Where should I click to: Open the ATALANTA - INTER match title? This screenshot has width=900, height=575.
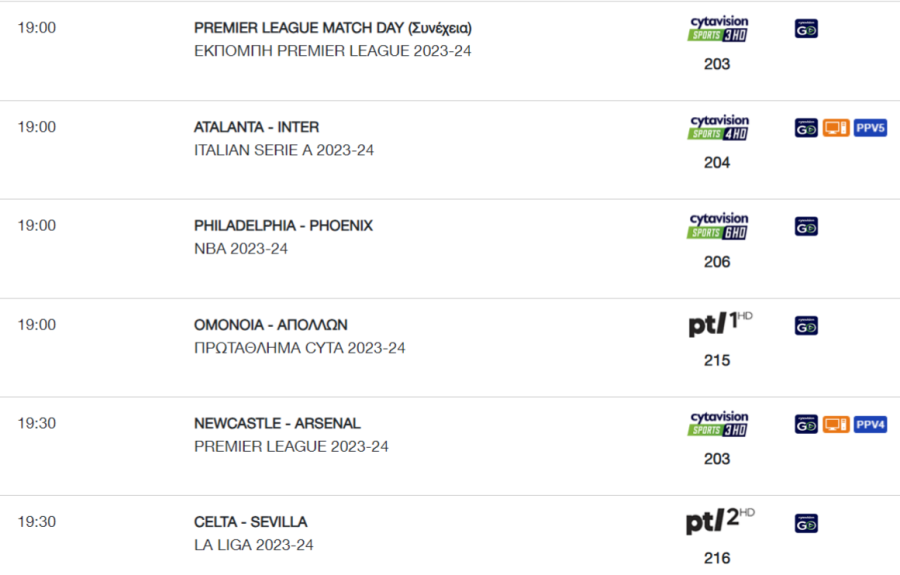257,127
